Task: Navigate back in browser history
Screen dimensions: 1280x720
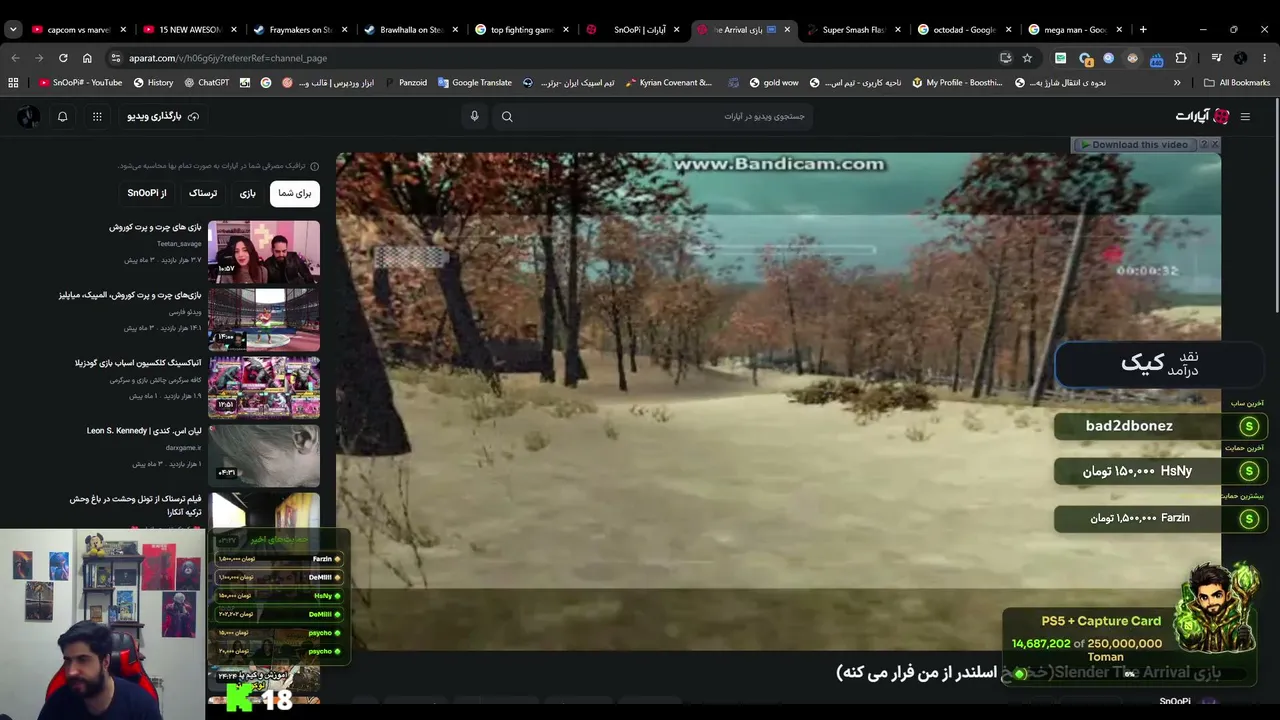Action: click(15, 58)
